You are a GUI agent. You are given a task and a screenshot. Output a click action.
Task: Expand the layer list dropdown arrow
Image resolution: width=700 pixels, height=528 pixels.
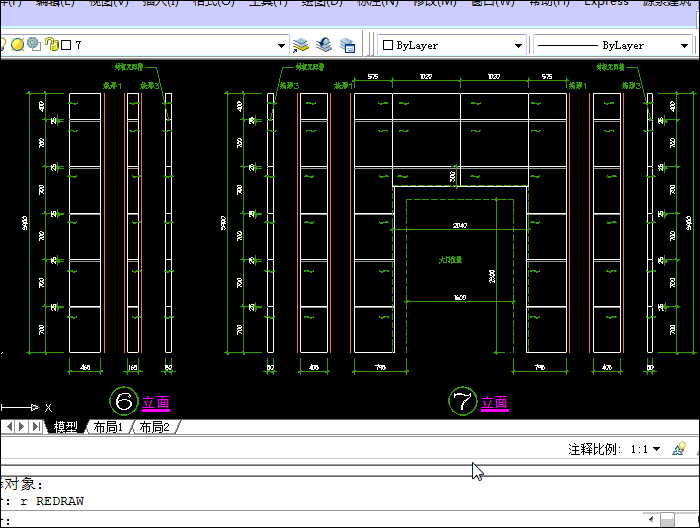(x=282, y=45)
